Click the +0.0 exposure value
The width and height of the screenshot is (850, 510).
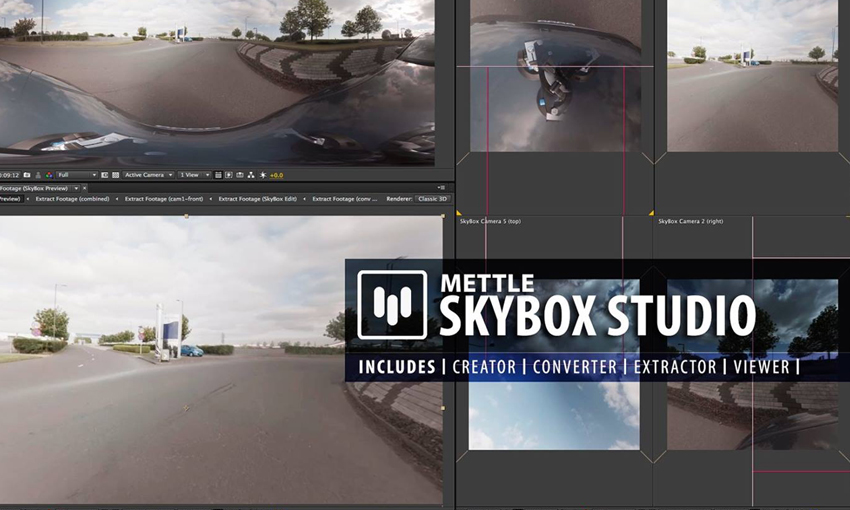tap(276, 175)
